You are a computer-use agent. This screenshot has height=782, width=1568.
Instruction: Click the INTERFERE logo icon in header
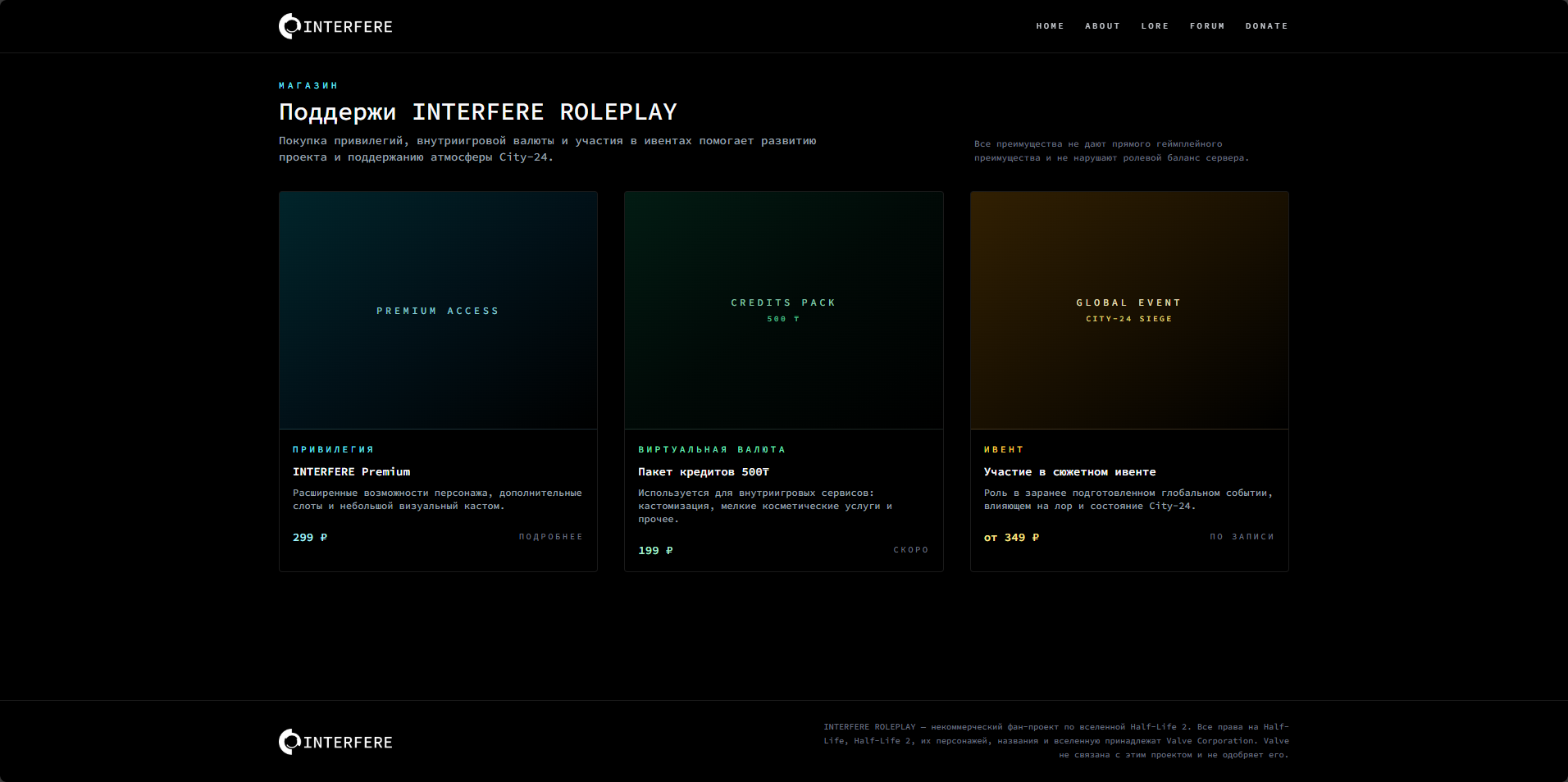pyautogui.click(x=289, y=26)
